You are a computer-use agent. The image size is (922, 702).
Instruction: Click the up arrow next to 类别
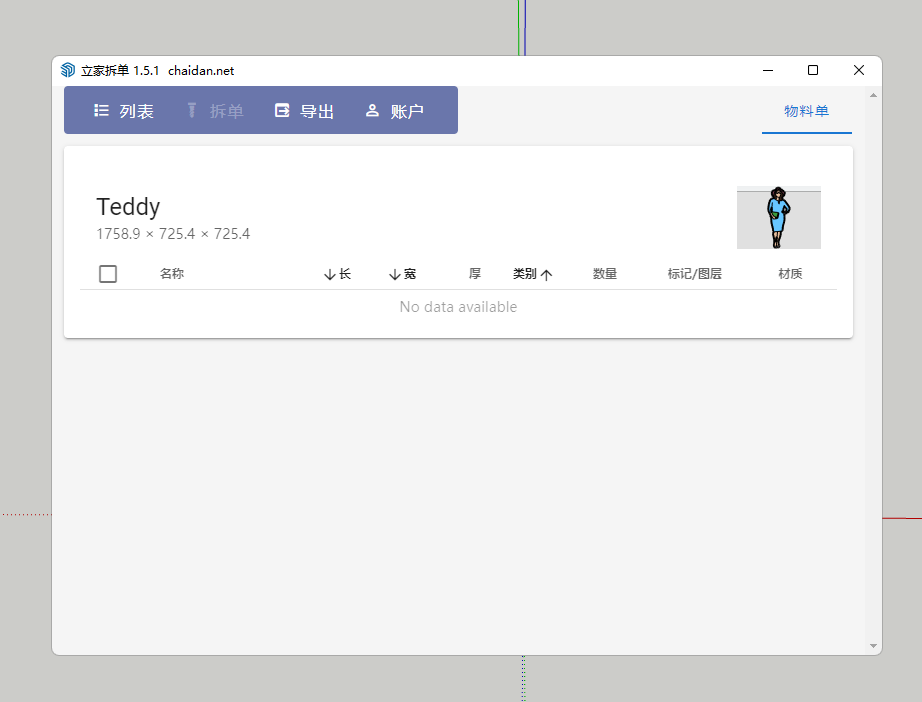(546, 275)
